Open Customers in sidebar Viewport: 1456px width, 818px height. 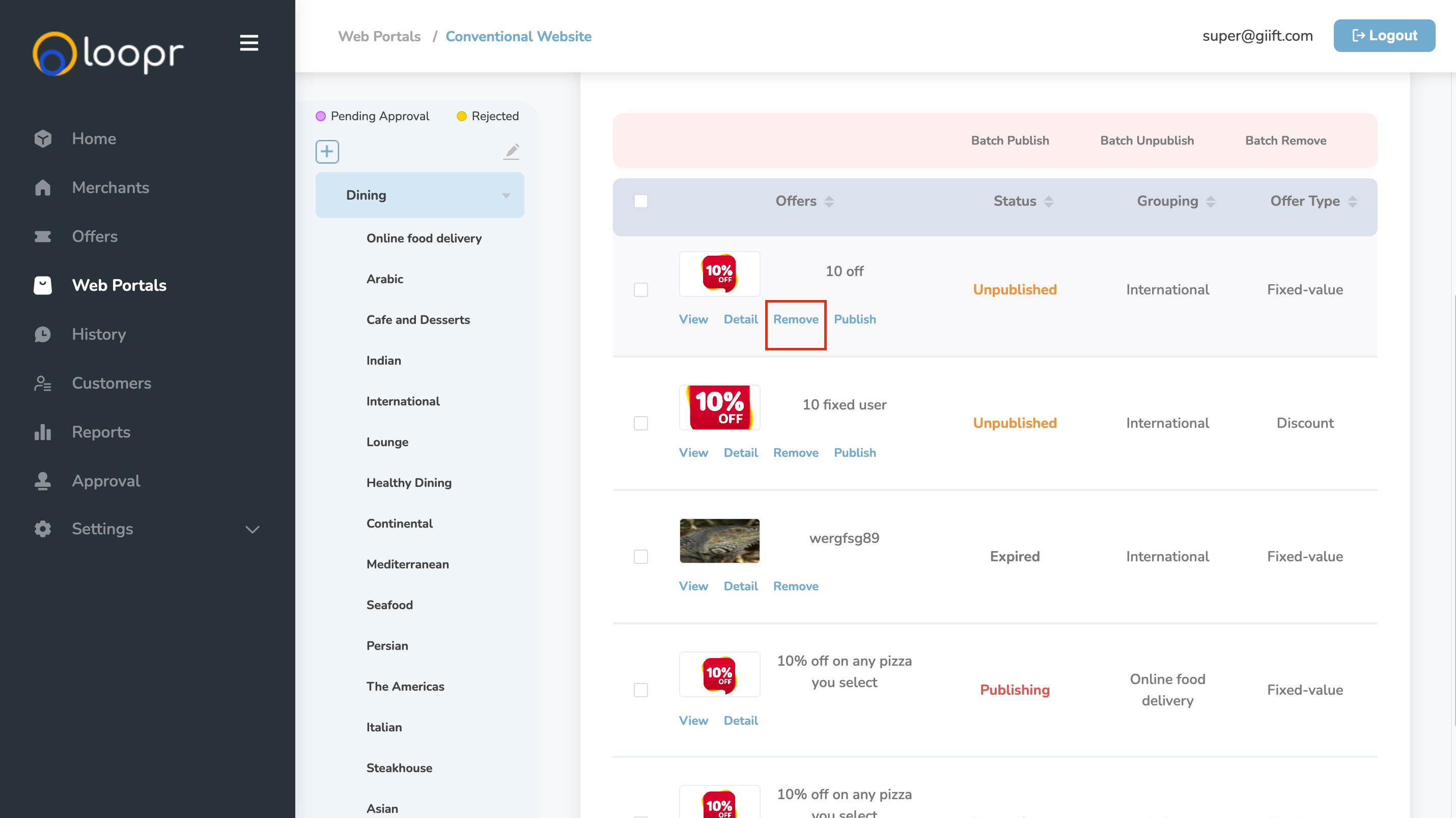[x=111, y=384]
